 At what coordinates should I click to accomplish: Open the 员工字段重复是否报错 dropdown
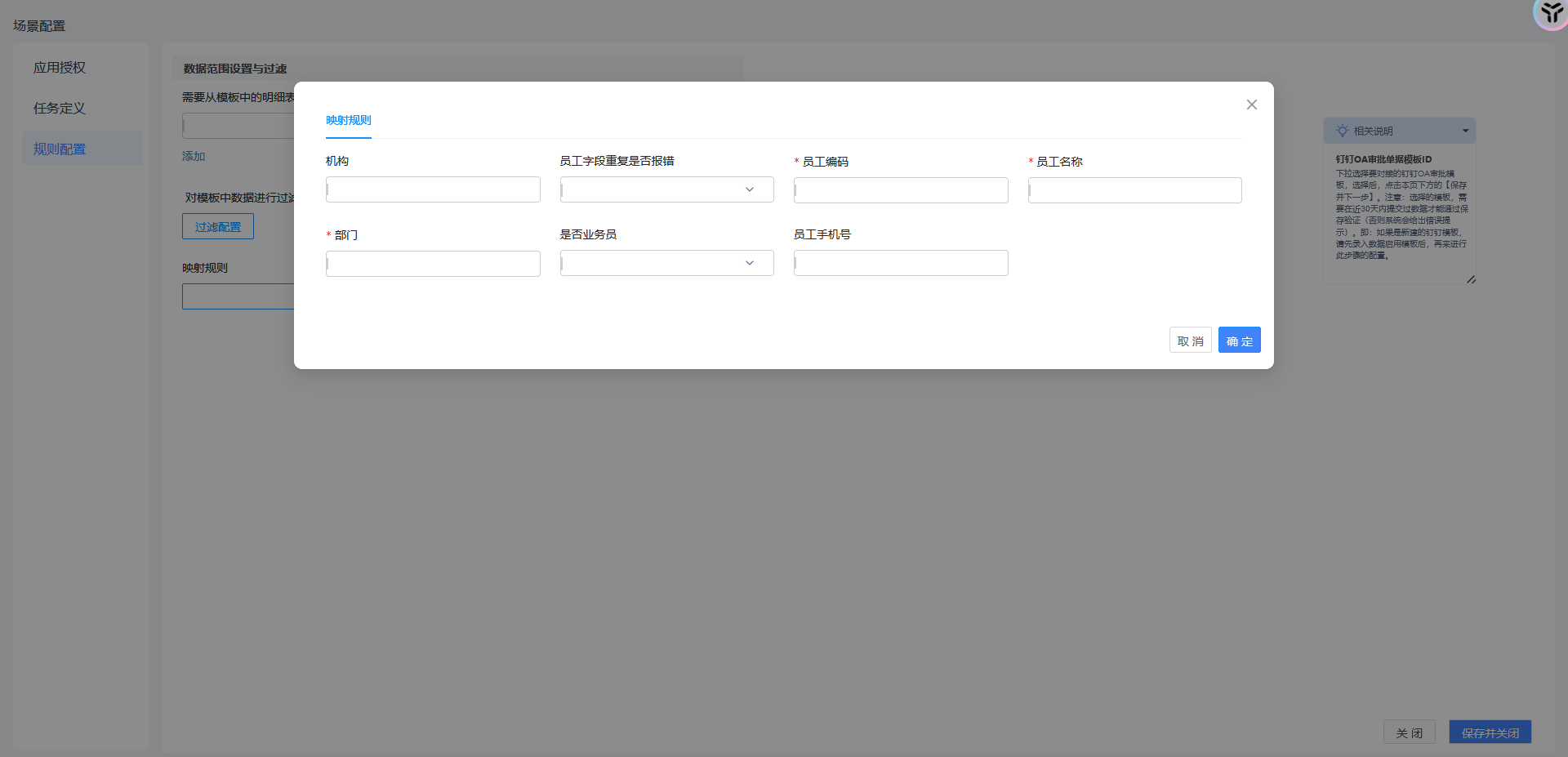click(666, 189)
